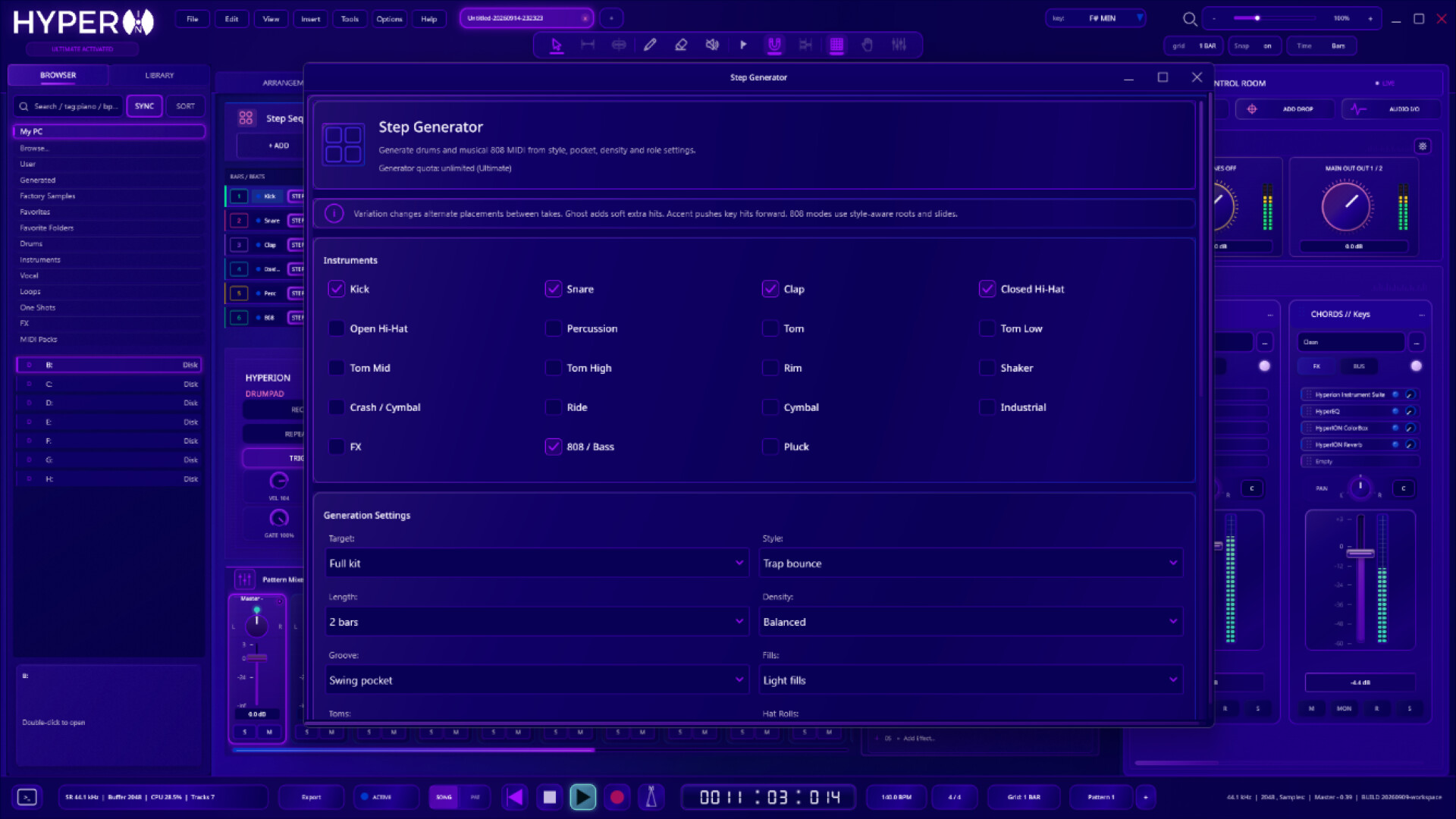Screen dimensions: 1456x819
Task: Check the Percussion checkbox
Action: click(554, 328)
